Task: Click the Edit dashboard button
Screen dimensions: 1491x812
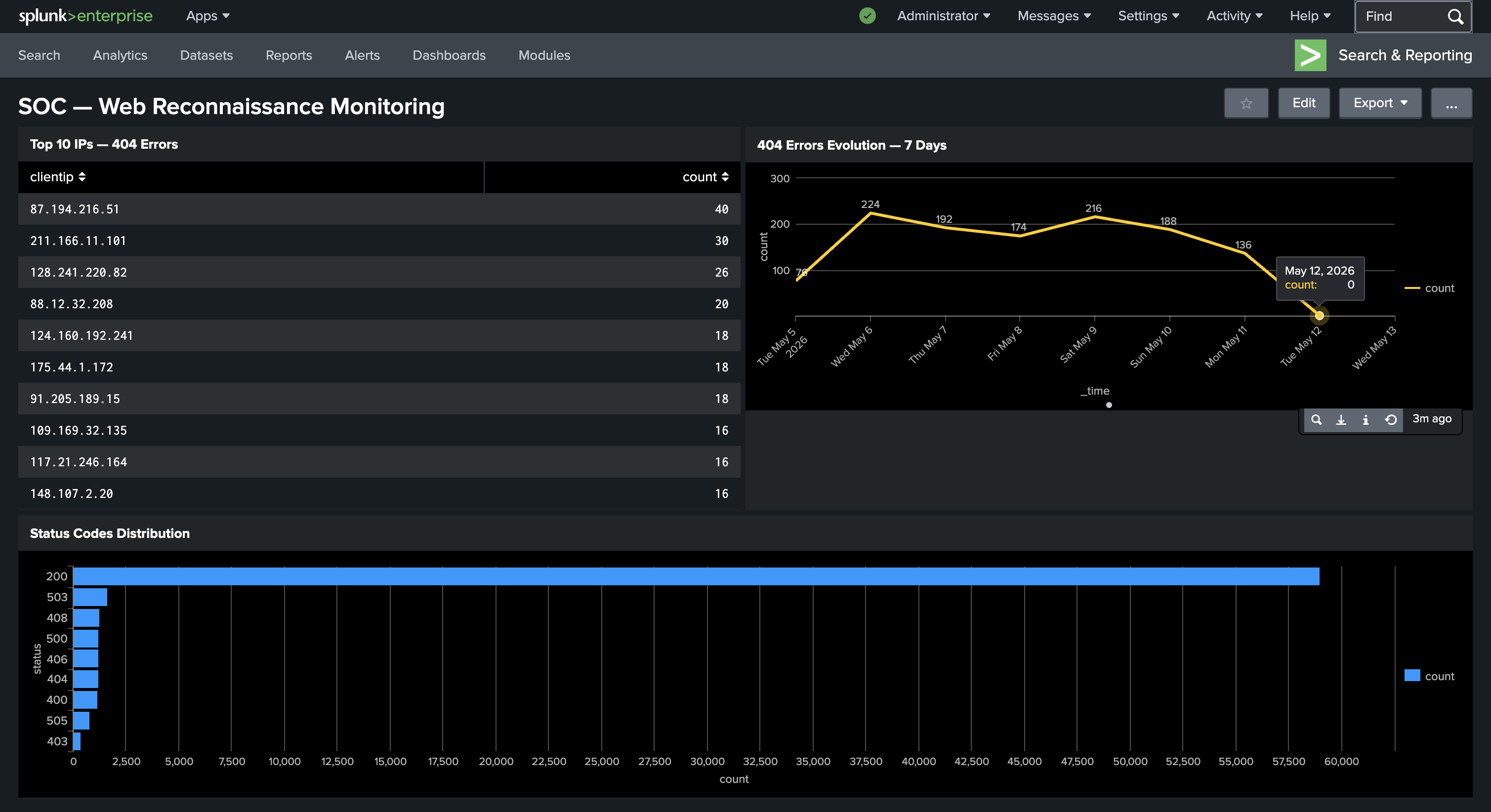Action: pyautogui.click(x=1303, y=103)
